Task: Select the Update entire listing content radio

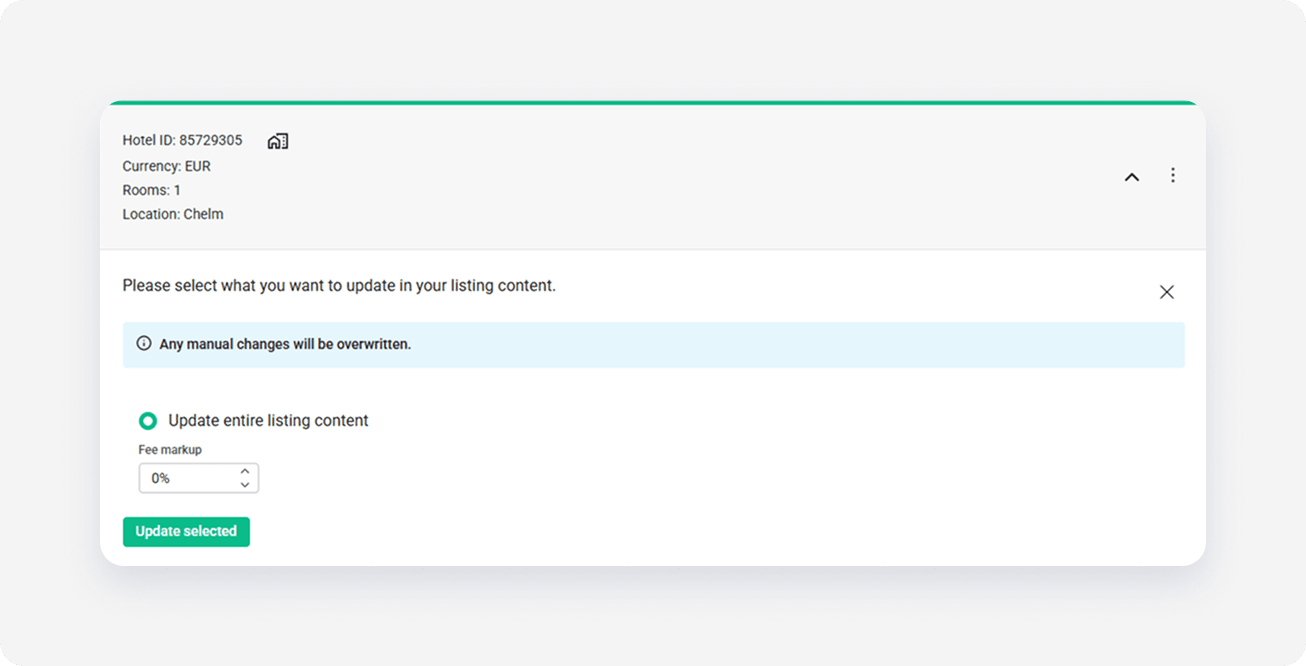Action: 148,421
